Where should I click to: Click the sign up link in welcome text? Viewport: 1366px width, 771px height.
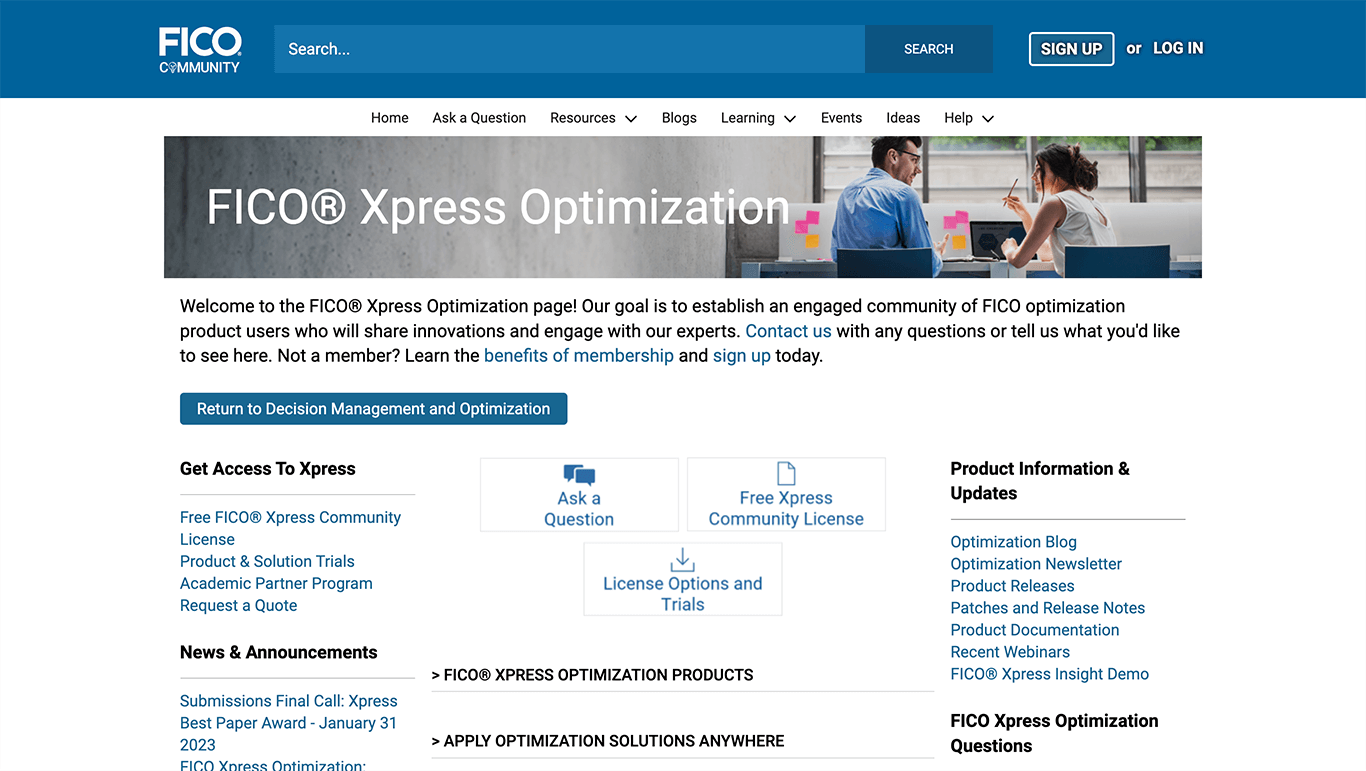tap(742, 356)
